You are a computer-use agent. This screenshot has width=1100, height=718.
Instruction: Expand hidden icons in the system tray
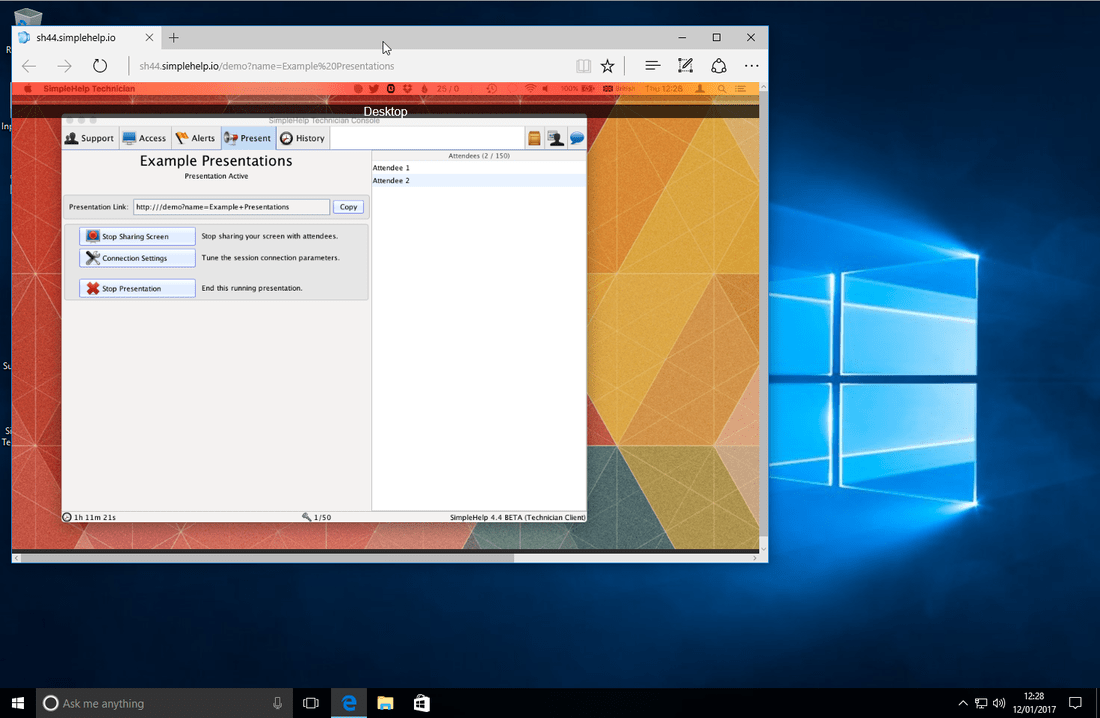962,702
